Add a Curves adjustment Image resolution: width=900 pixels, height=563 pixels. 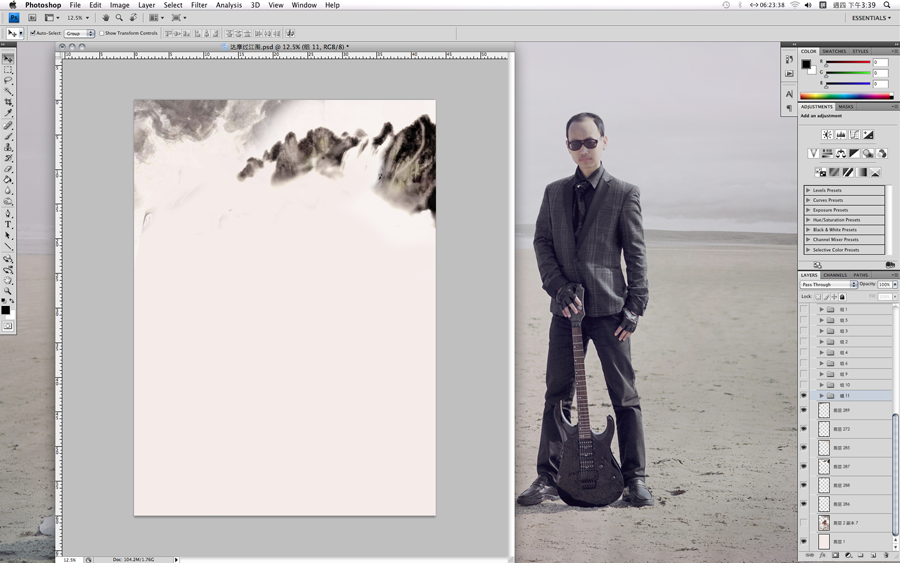855,134
